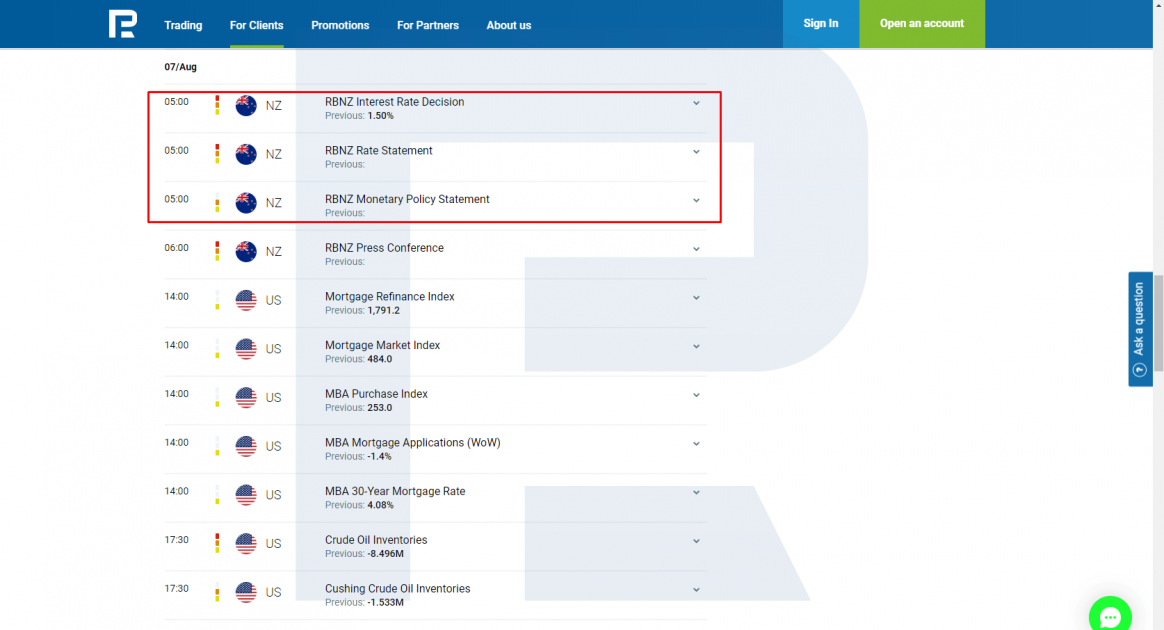Image resolution: width=1164 pixels, height=630 pixels.
Task: Click US flag beside Crude Oil Inventories
Action: (246, 543)
